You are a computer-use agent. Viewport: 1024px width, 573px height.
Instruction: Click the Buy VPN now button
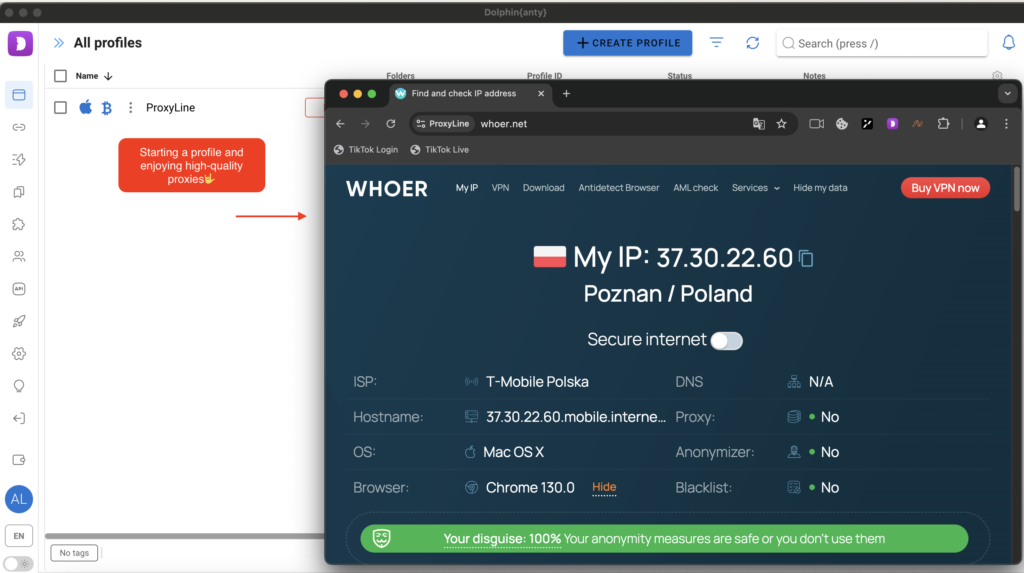pyautogui.click(x=945, y=188)
